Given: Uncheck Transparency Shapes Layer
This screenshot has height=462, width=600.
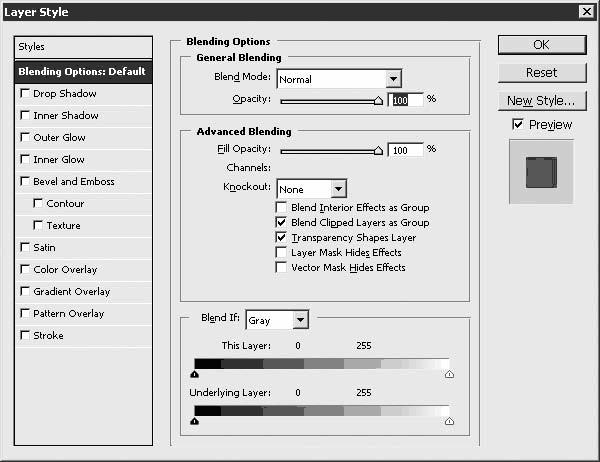Looking at the screenshot, I should click(281, 237).
